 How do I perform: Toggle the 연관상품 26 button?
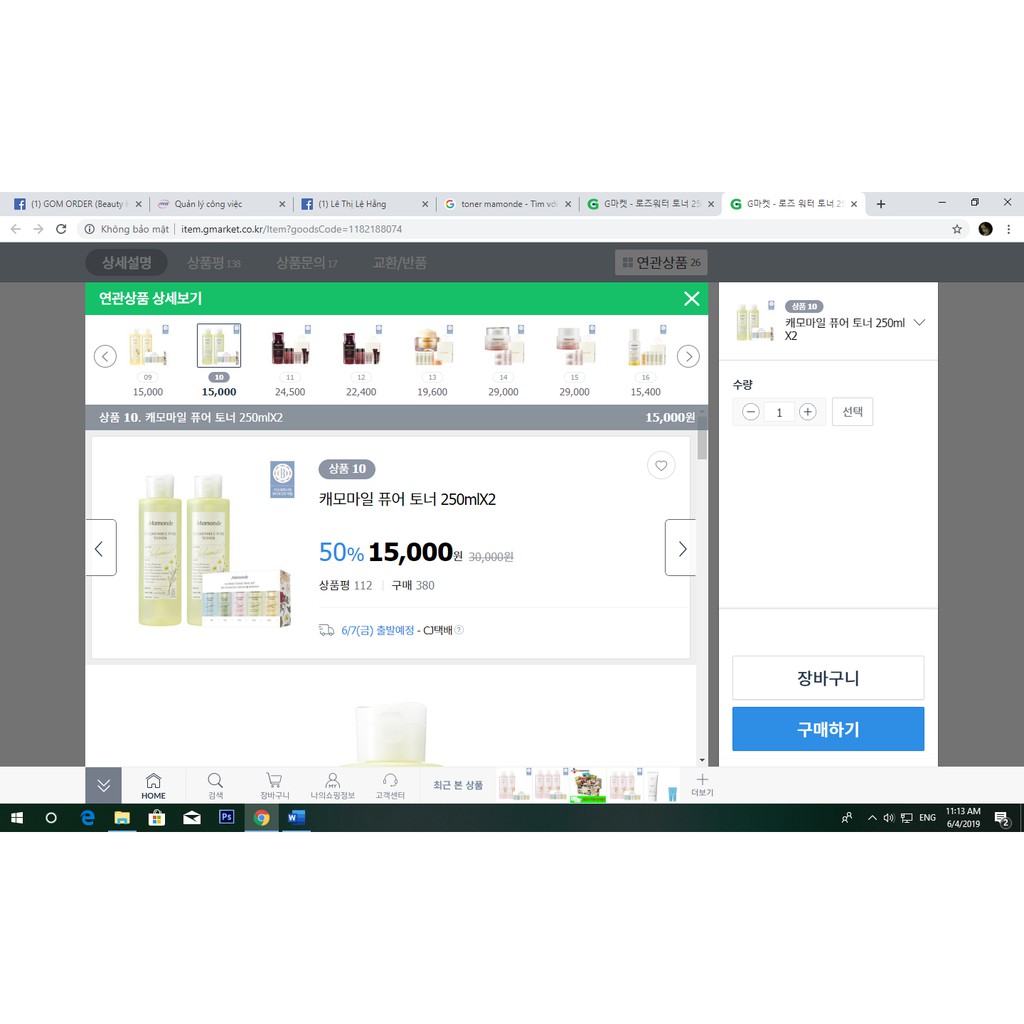tap(661, 263)
